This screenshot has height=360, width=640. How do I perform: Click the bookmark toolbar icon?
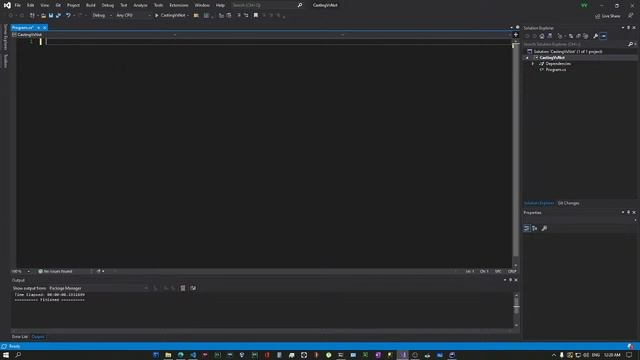[x=256, y=16]
